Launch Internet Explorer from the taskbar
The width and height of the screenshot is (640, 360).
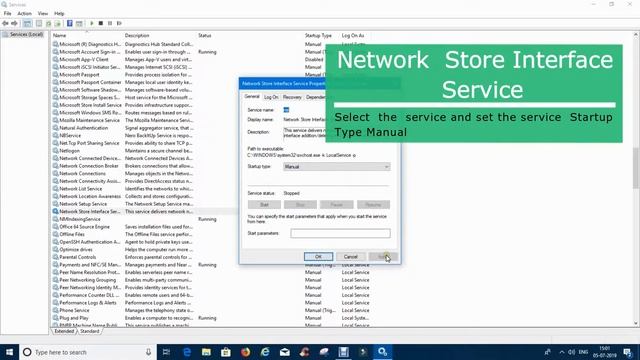tap(265, 352)
